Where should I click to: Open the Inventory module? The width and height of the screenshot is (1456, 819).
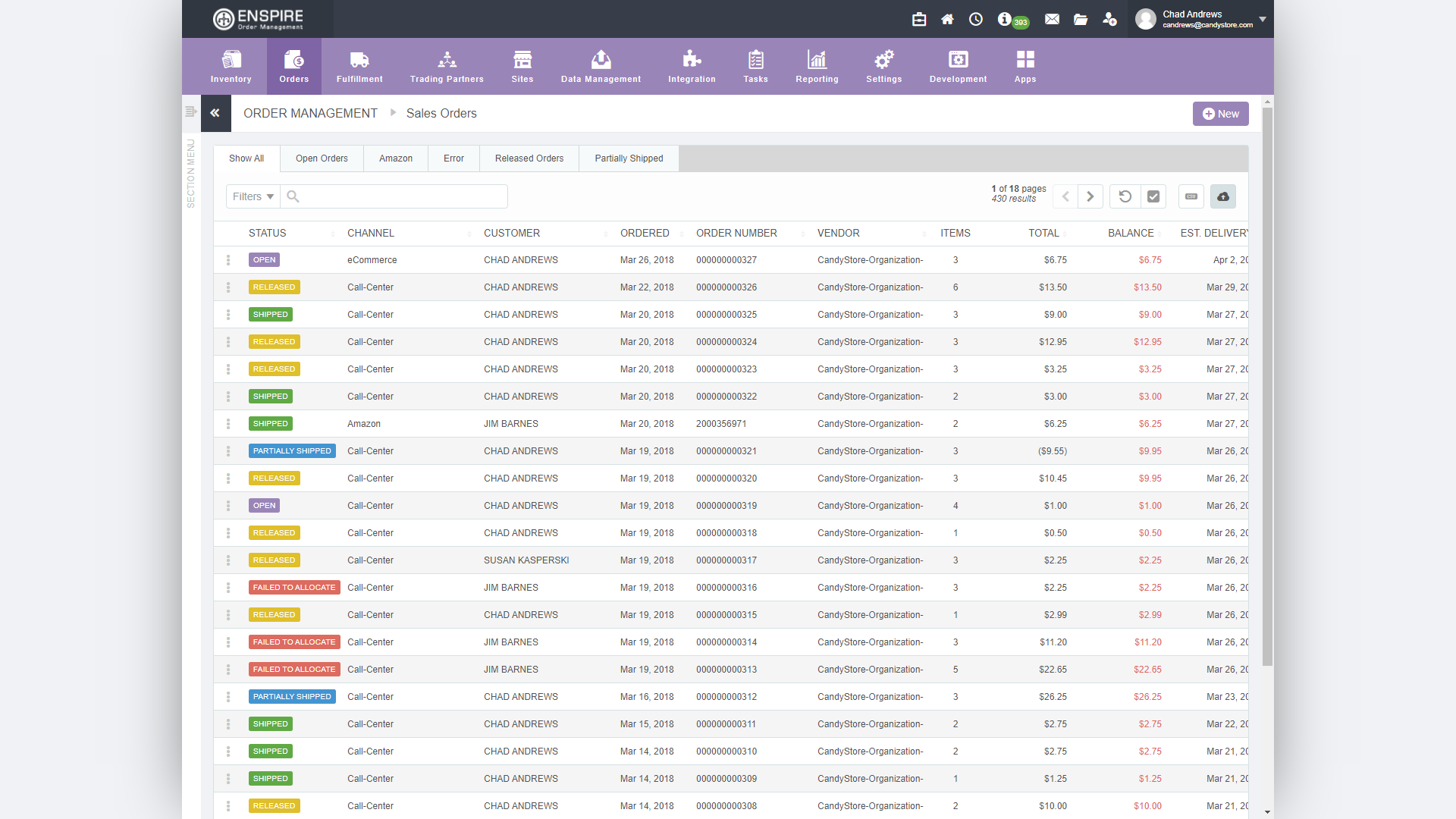tap(231, 66)
